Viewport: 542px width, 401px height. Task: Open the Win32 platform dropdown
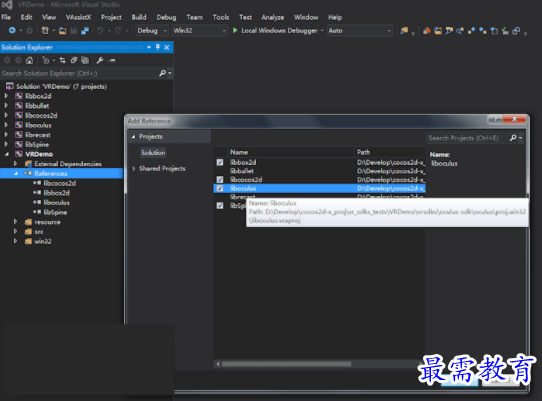tap(199, 31)
